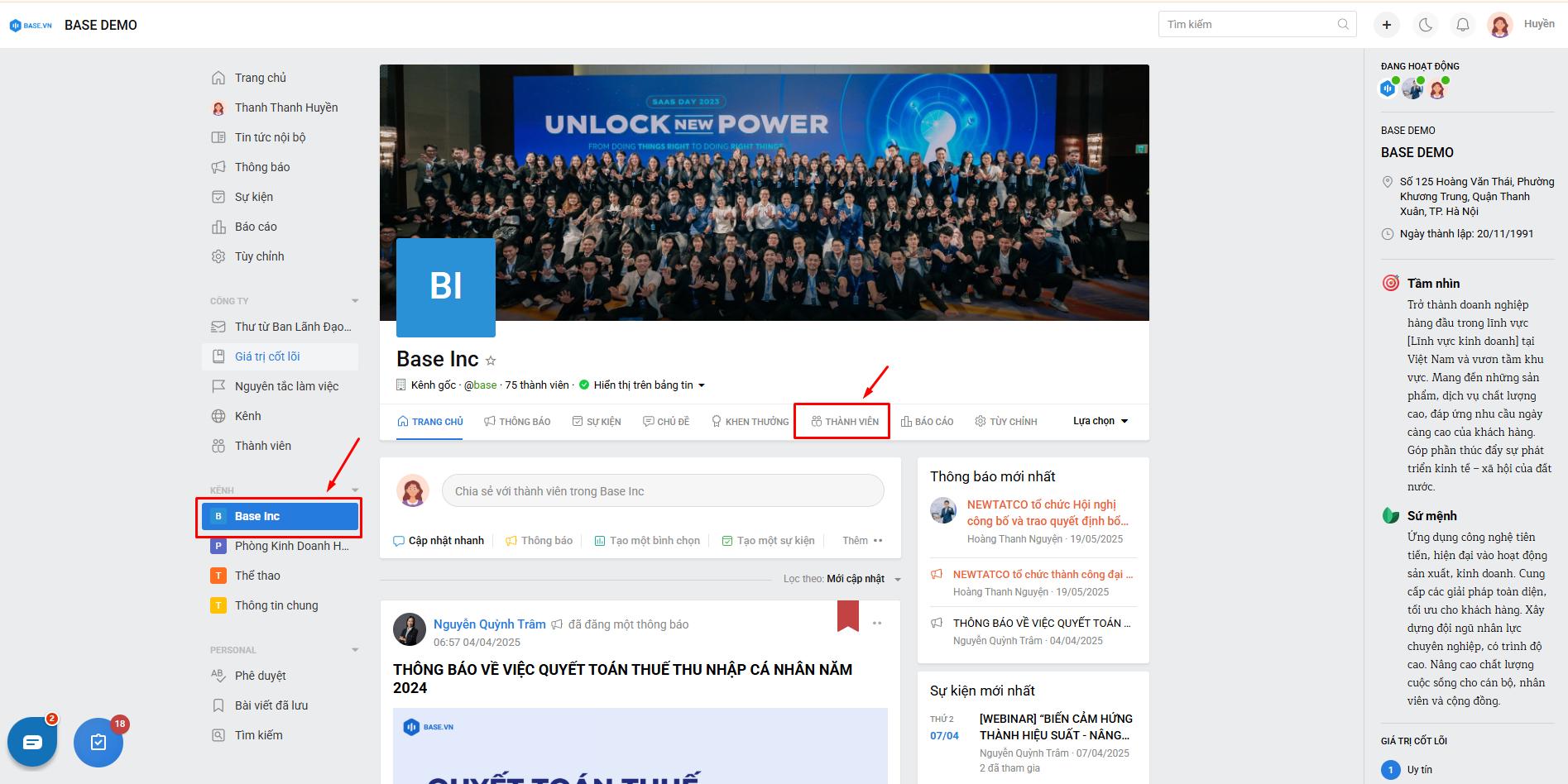Open the Thể thao channel
Image resolution: width=1568 pixels, height=784 pixels.
click(x=257, y=576)
